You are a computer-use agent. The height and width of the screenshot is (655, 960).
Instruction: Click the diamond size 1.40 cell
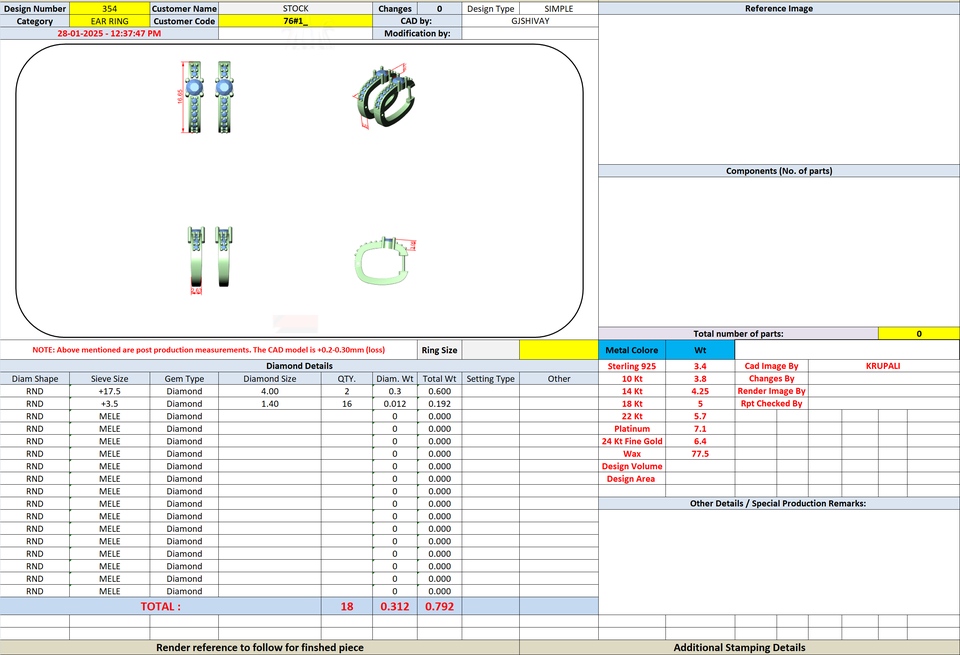[269, 404]
